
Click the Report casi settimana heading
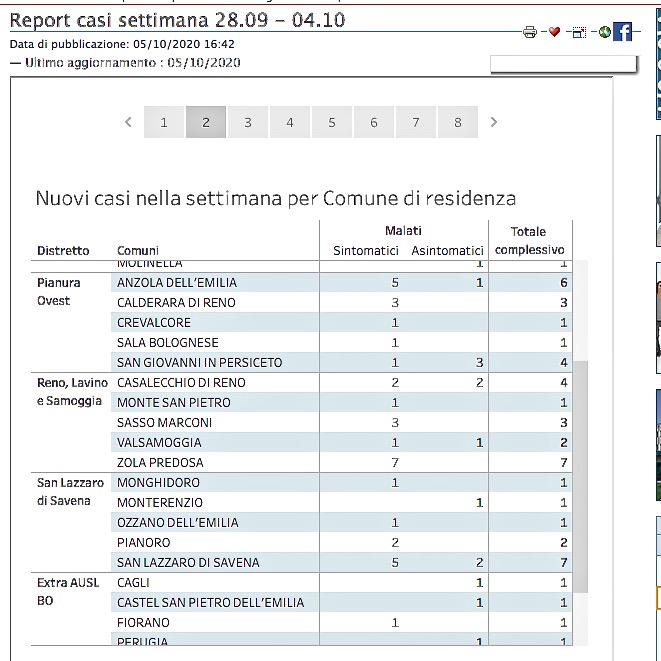coord(177,20)
